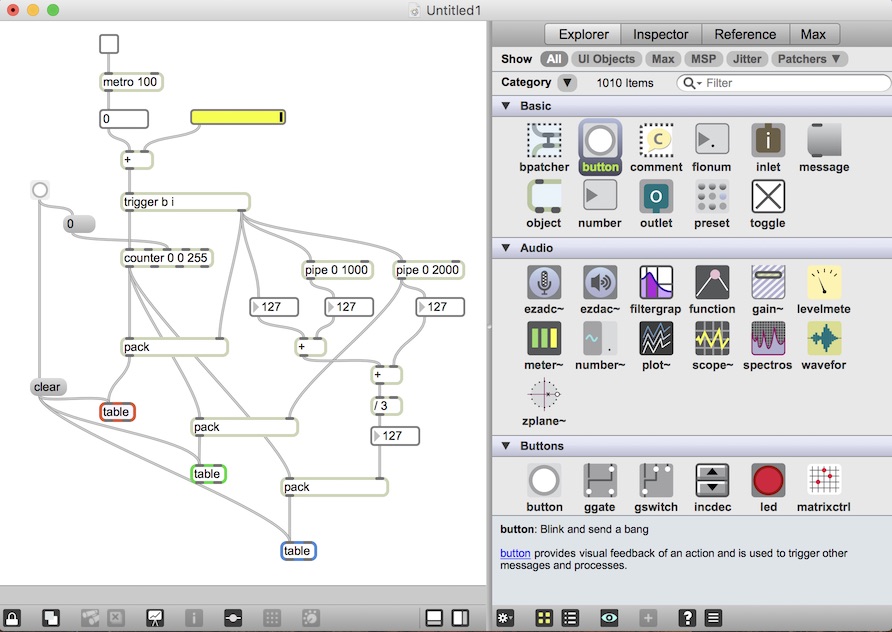Image resolution: width=892 pixels, height=632 pixels.
Task: Toggle presentation mode icon in bottom toolbar
Action: coord(155,617)
